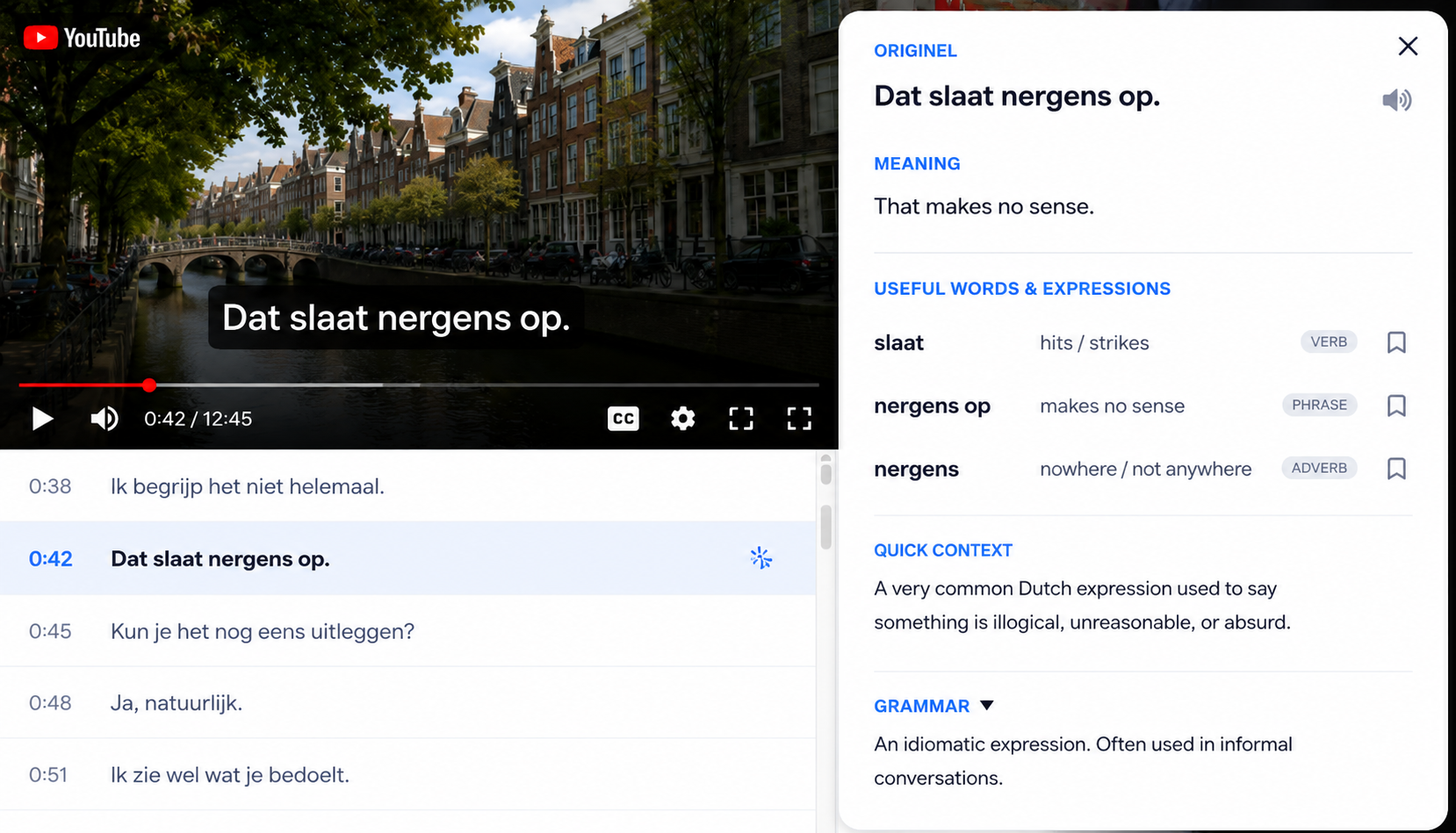Click the word 'slaat' in the vocabulary list
This screenshot has height=833, width=1456.
[x=898, y=343]
